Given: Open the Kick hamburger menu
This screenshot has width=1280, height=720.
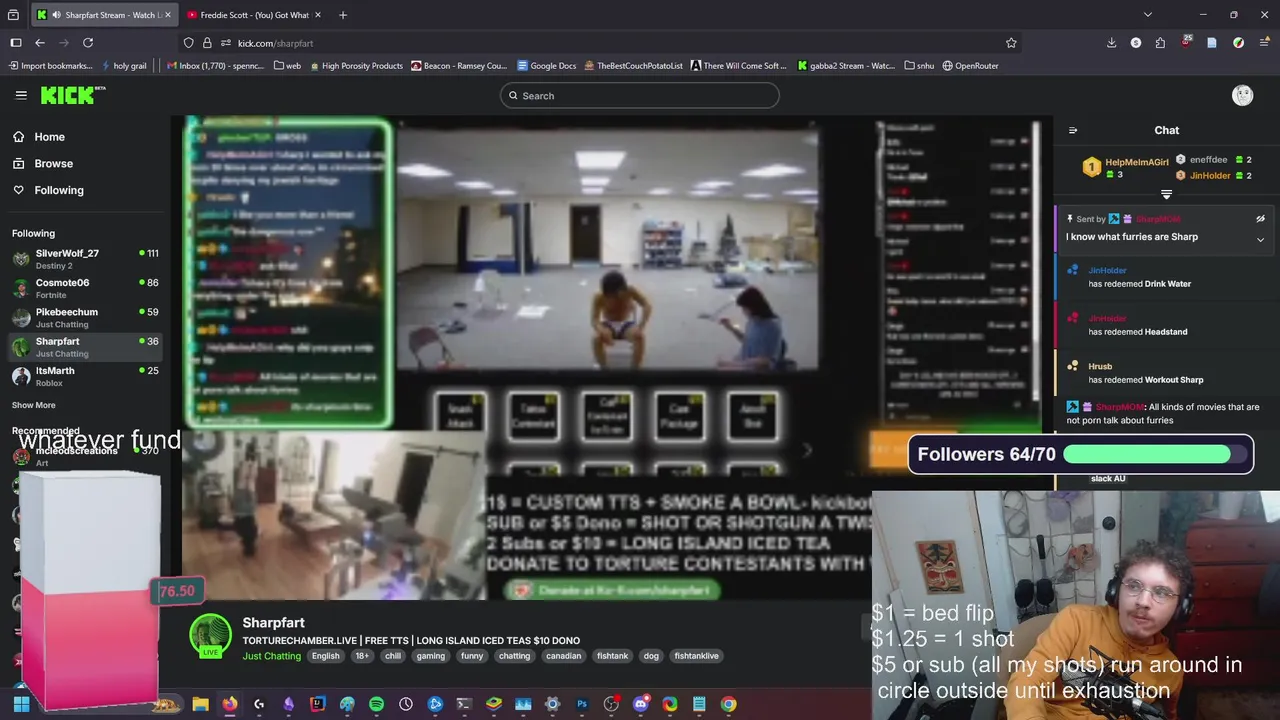Looking at the screenshot, I should coord(21,95).
